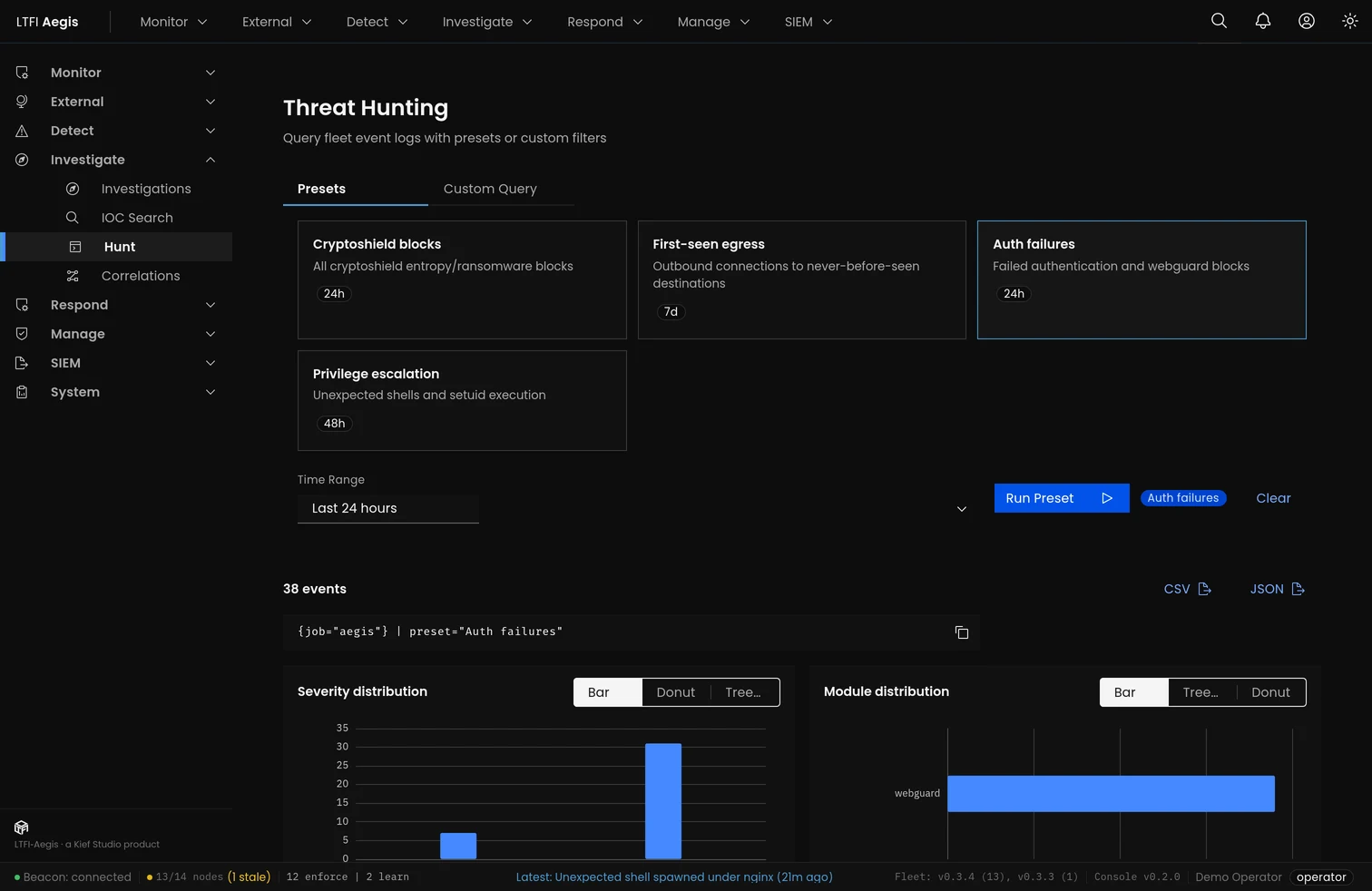Click the Beacon: connected status
The height and width of the screenshot is (891, 1372).
pyautogui.click(x=73, y=877)
